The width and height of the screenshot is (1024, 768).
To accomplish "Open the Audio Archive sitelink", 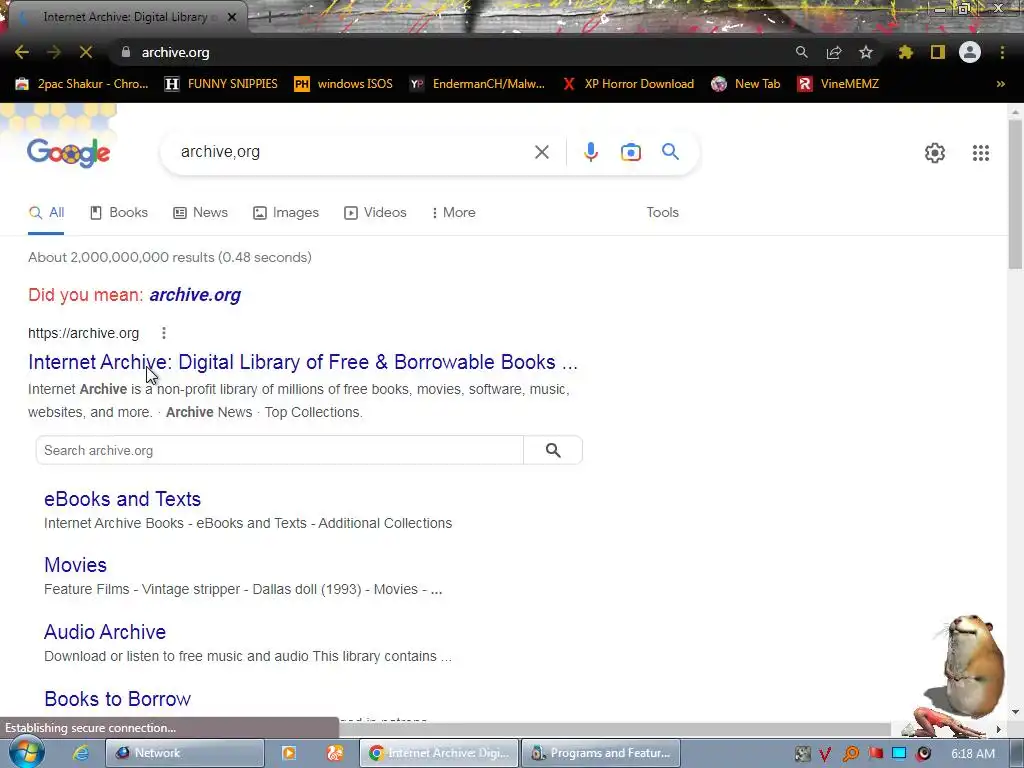I will [105, 632].
